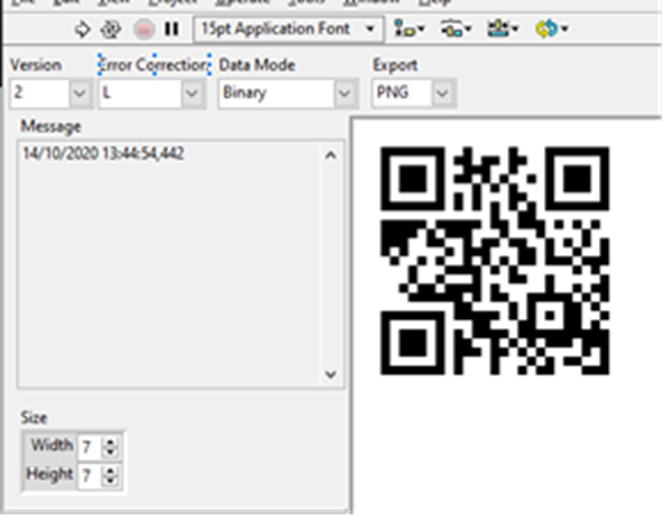Click the Version label
Viewport: 666px width, 521px height.
pyautogui.click(x=36, y=65)
